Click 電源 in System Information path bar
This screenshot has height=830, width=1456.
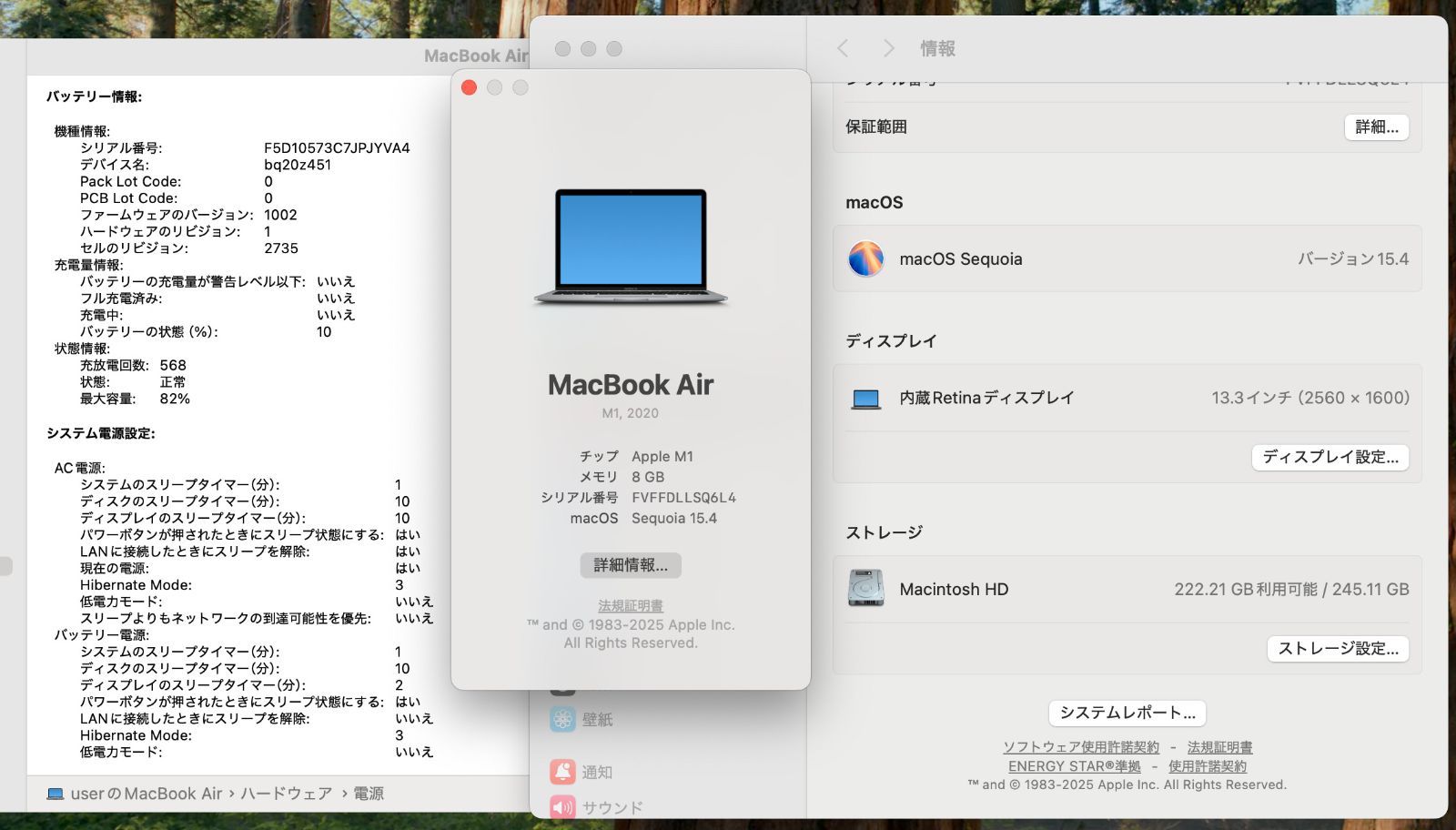[369, 794]
